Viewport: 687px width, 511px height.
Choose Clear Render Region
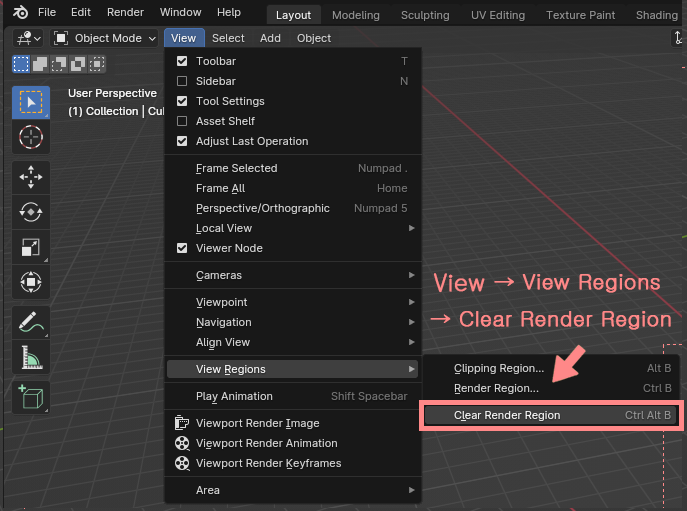tap(552, 415)
